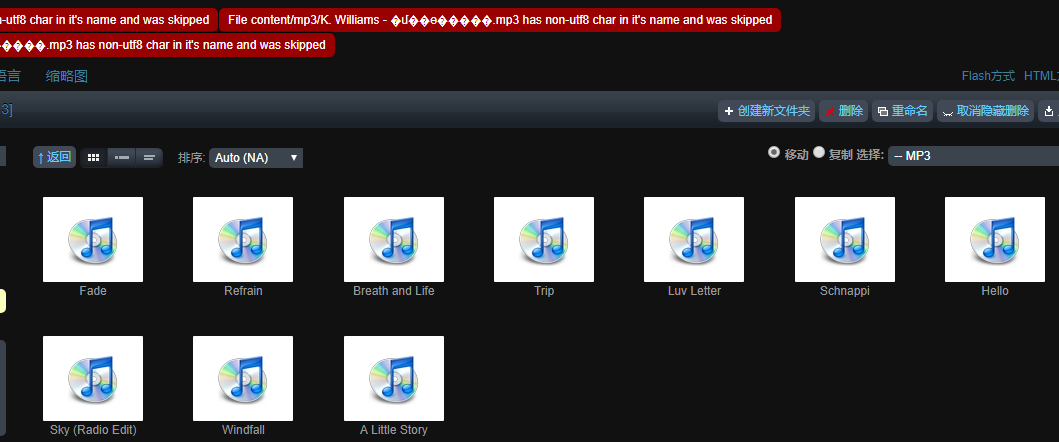Switch to detailed list view icon

(x=122, y=157)
